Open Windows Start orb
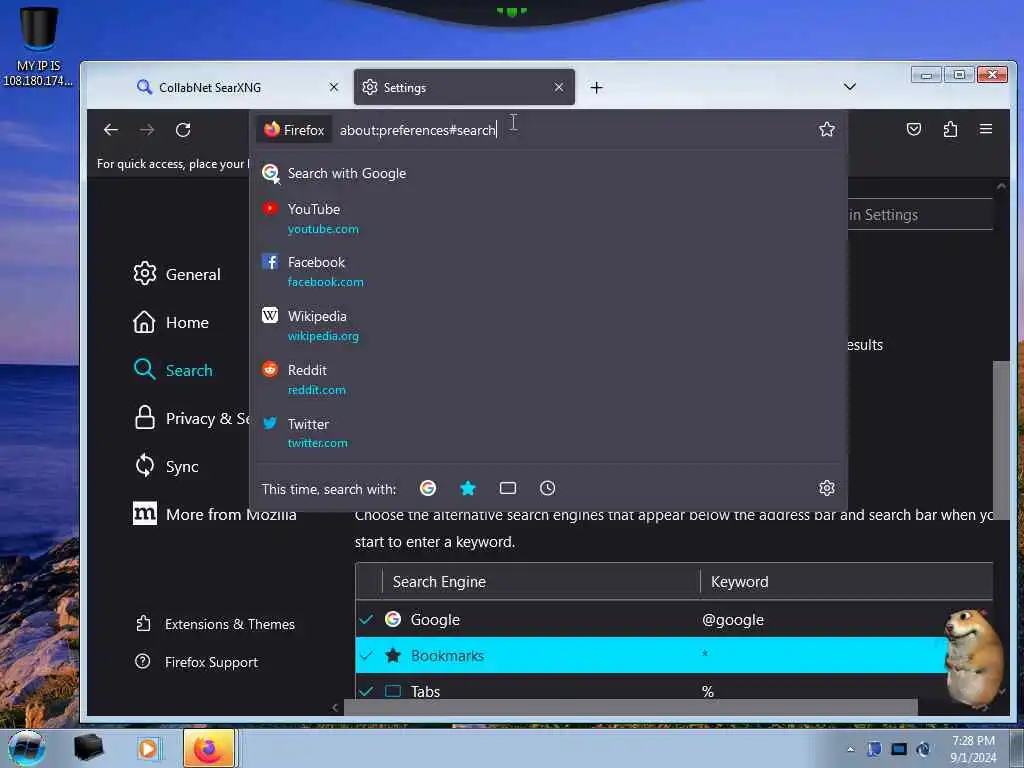Screen dimensions: 1024x768 [x=26, y=748]
